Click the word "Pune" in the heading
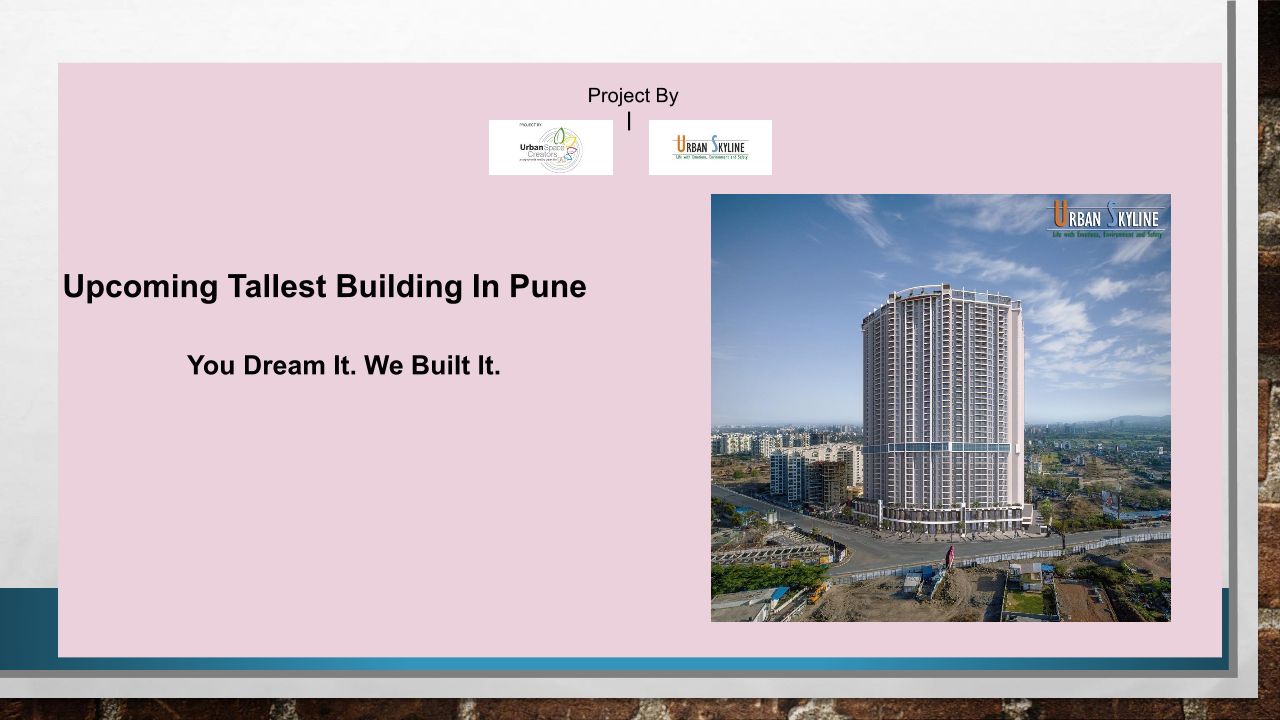The height and width of the screenshot is (720, 1280). click(547, 287)
